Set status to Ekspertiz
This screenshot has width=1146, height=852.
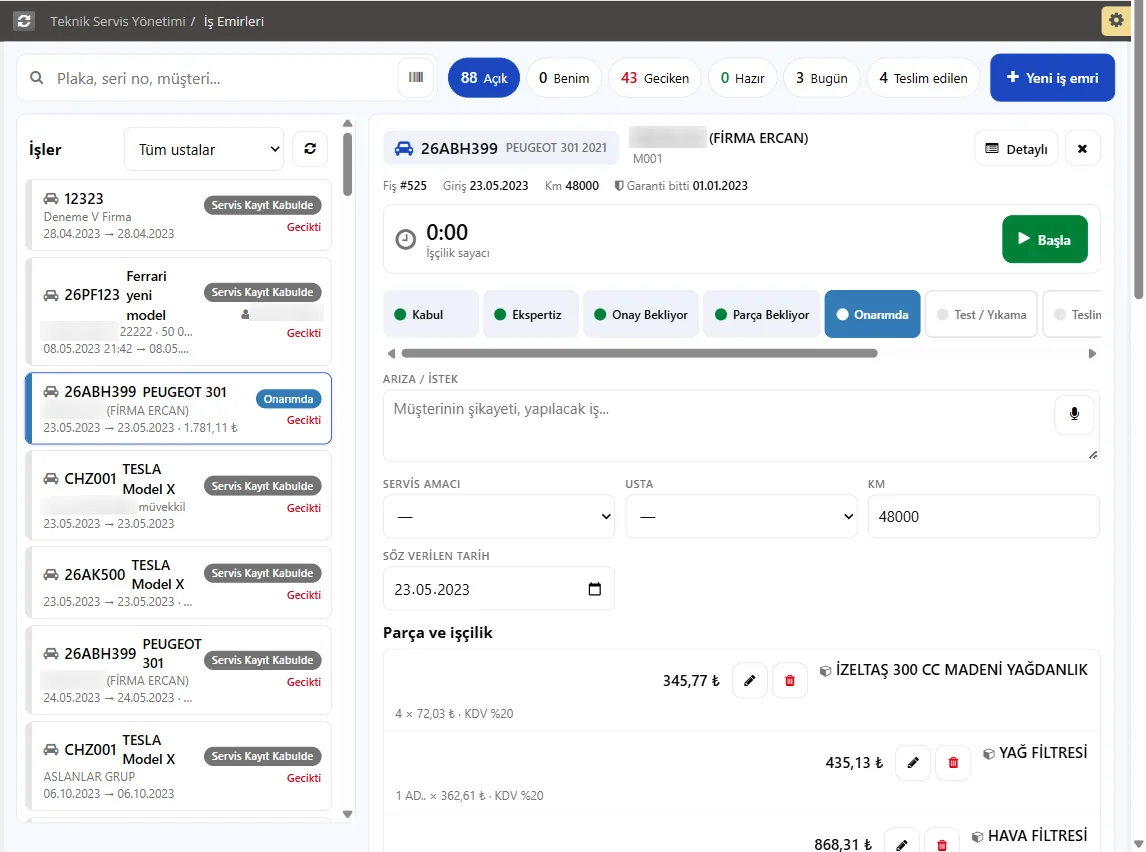pyautogui.click(x=531, y=315)
